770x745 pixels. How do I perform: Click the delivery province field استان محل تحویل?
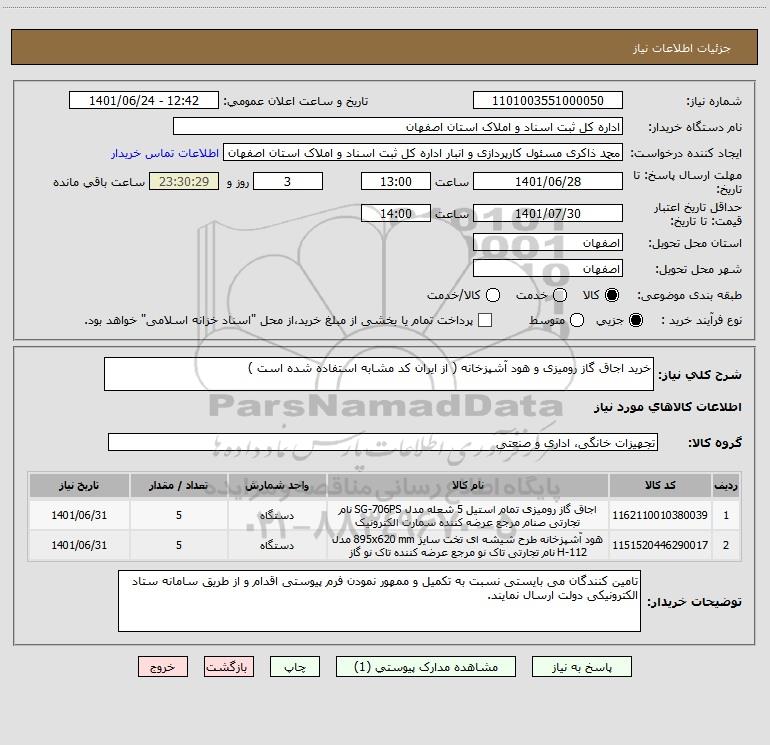click(548, 243)
